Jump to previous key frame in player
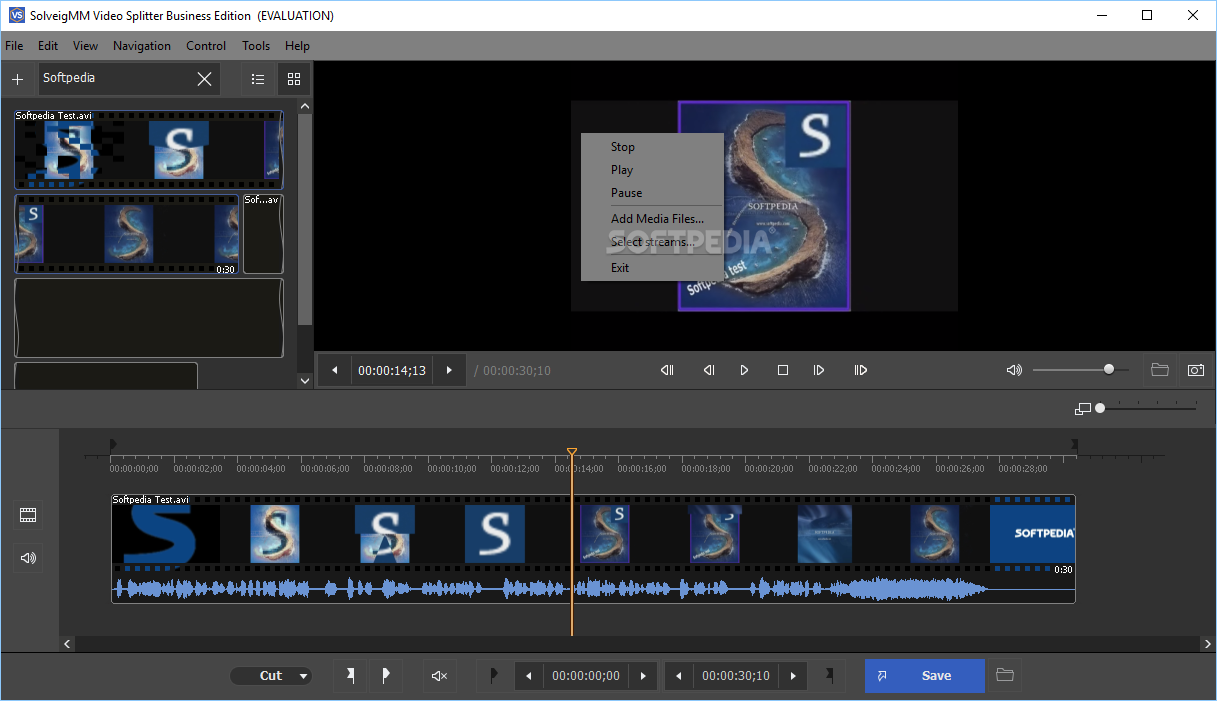The width and height of the screenshot is (1217, 701). (667, 370)
